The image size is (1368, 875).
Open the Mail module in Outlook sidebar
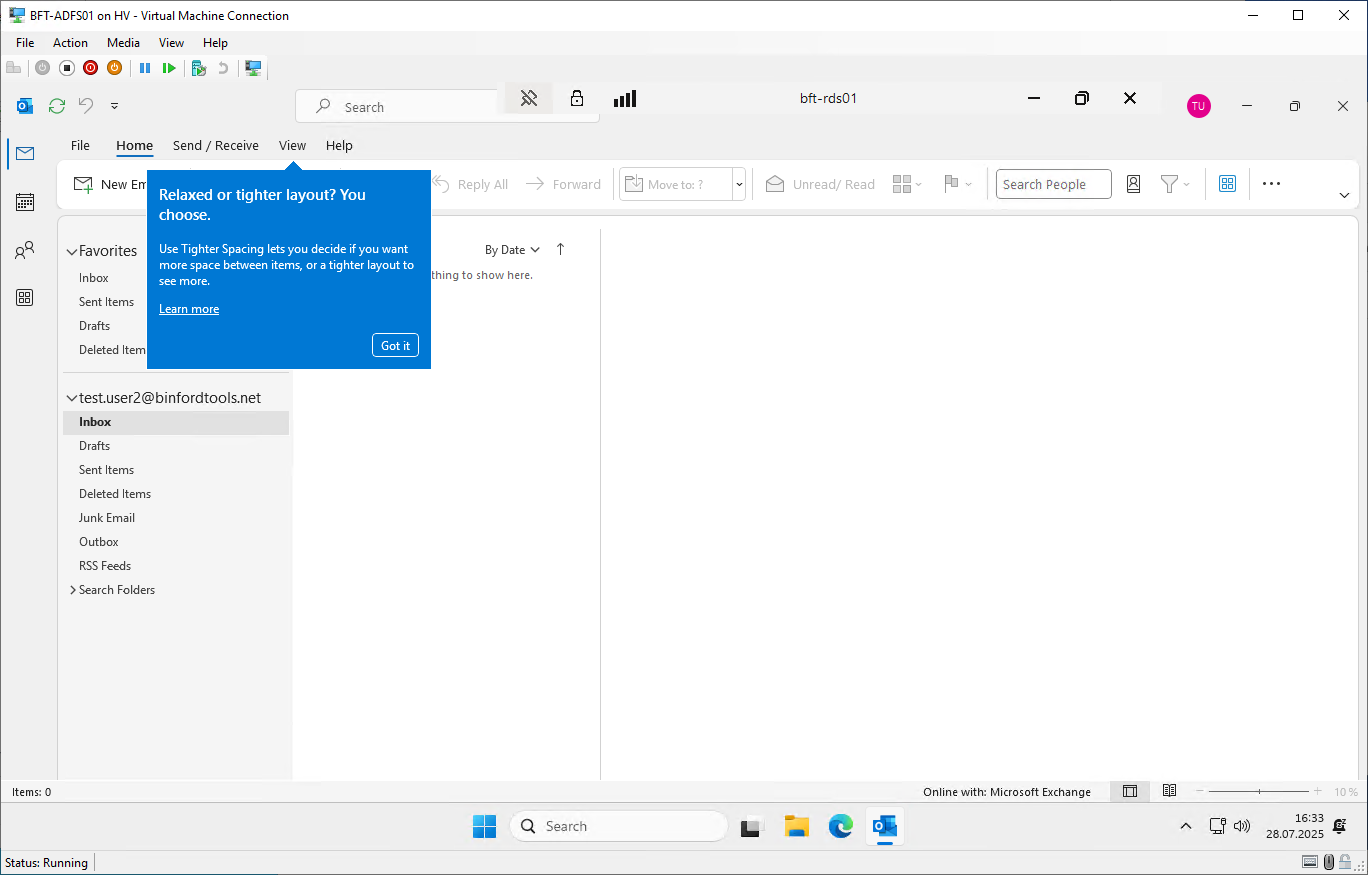(25, 153)
